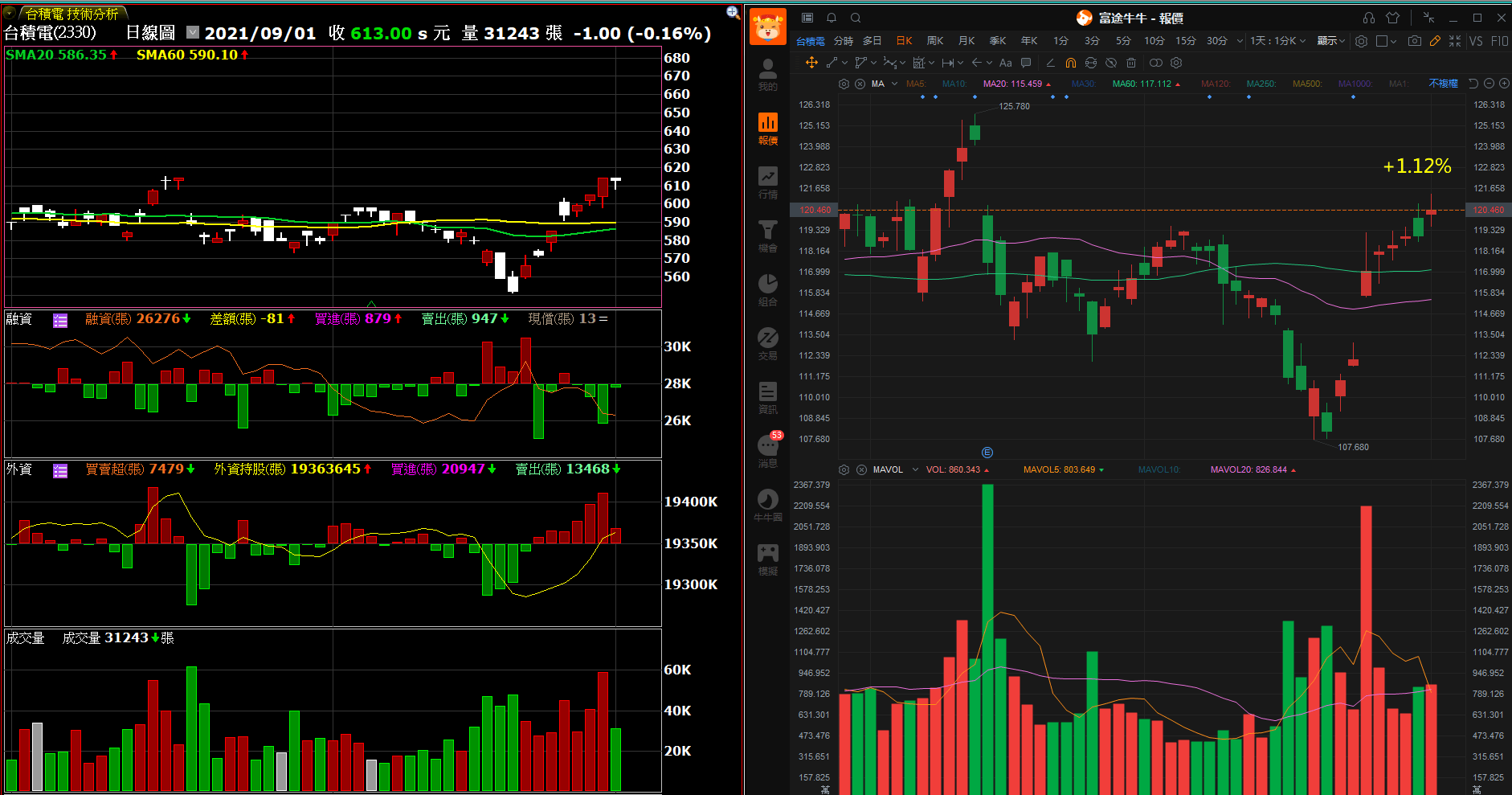Toggle the MAVOL20 volume average line

[1253, 469]
